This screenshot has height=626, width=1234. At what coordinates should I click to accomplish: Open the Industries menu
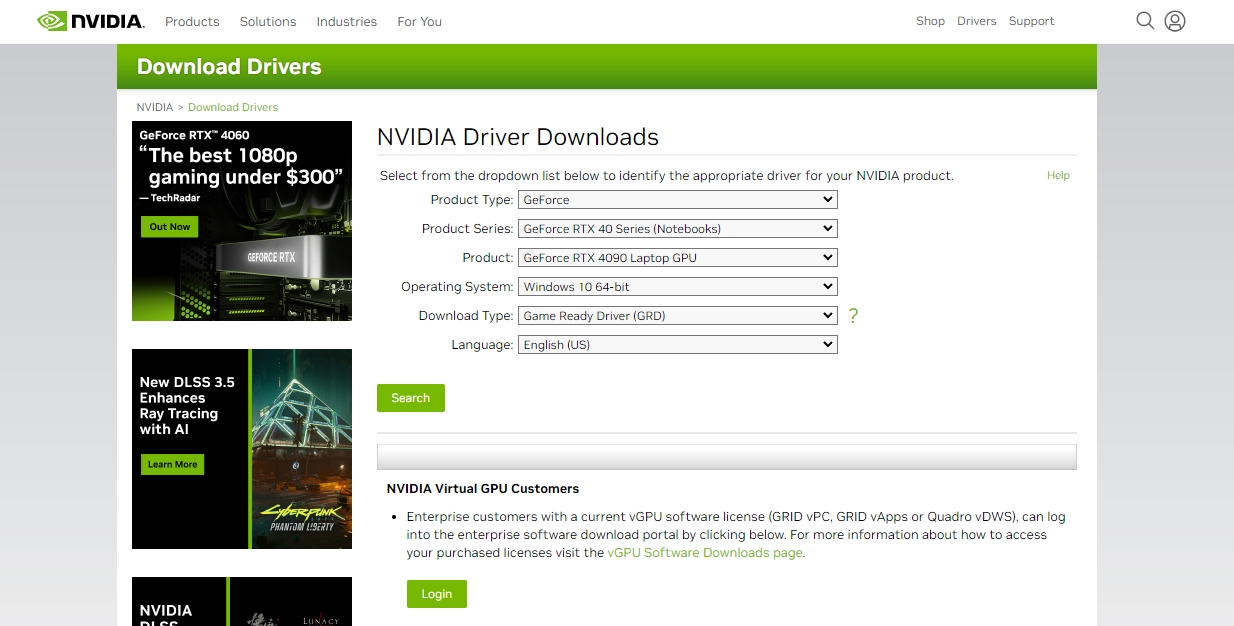coord(347,21)
